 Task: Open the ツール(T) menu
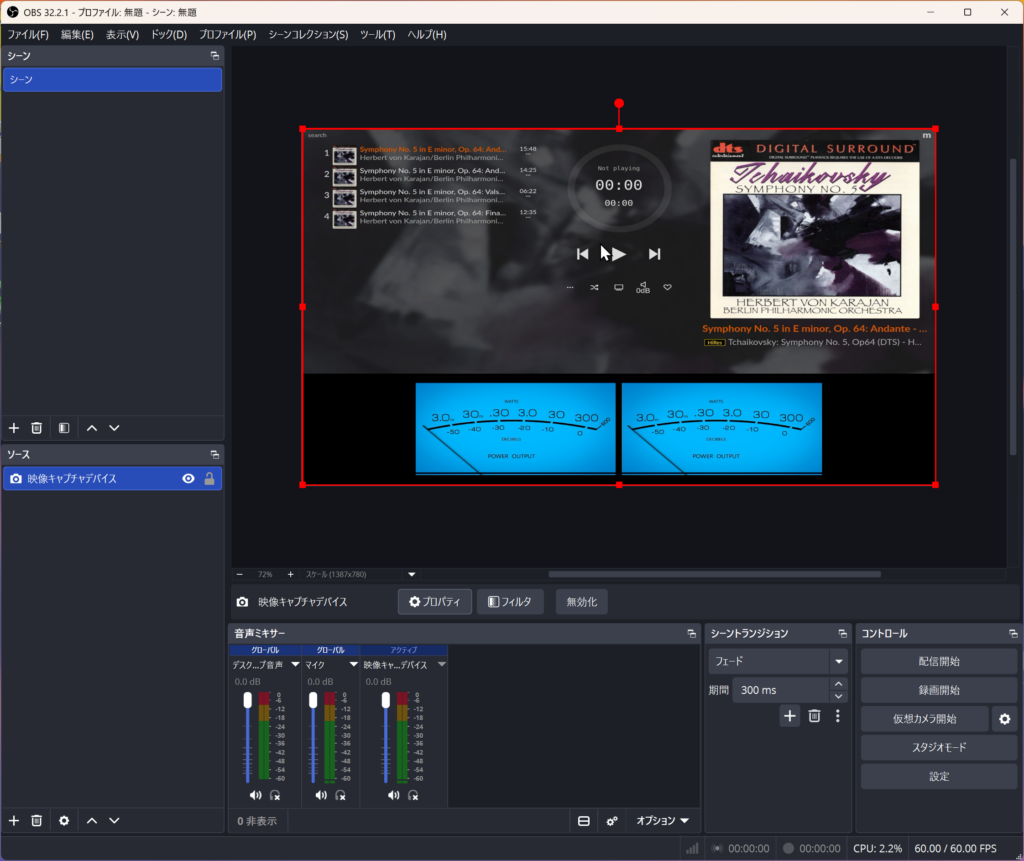[x=377, y=35]
